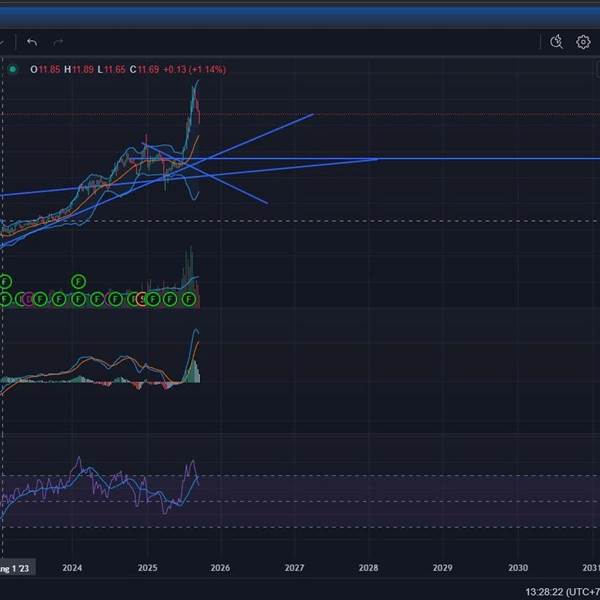Open the chart settings gear
Viewport: 600px width, 600px height.
[x=583, y=42]
